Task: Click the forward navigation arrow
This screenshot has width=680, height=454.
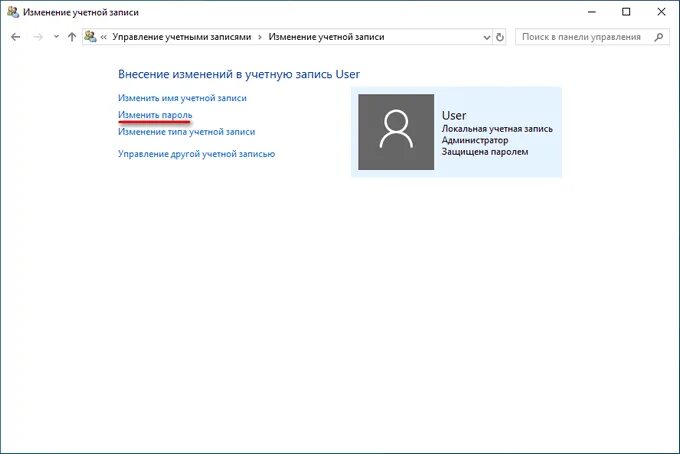Action: (x=38, y=37)
